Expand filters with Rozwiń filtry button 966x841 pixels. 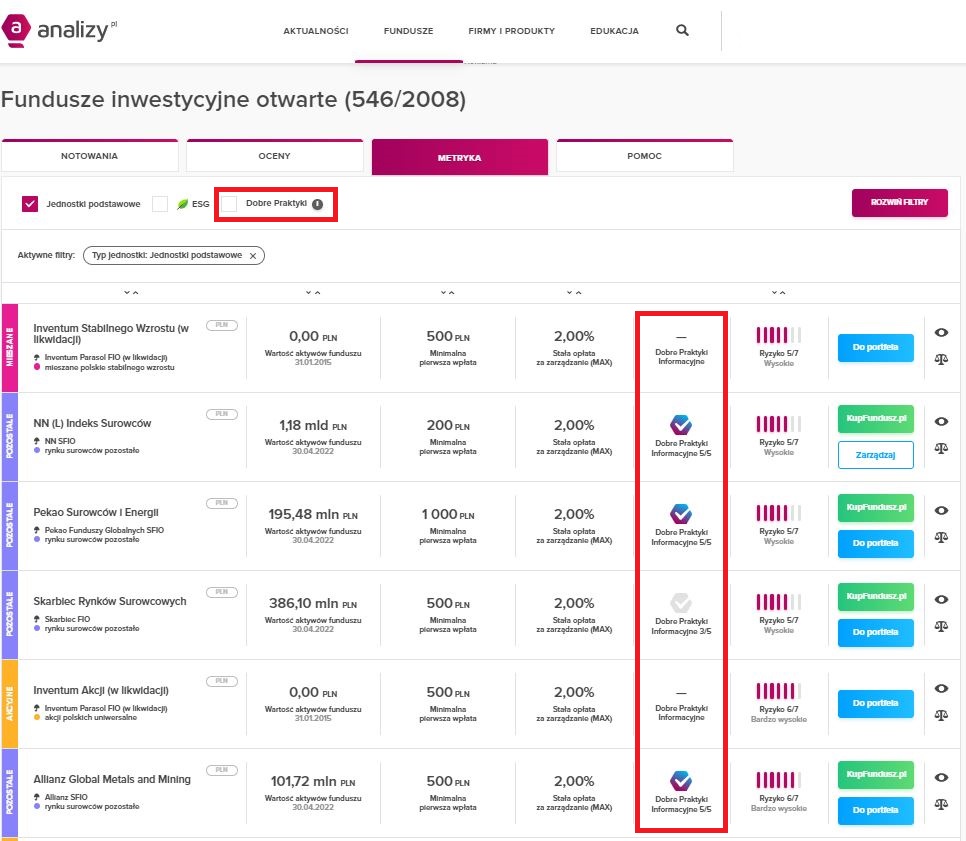tap(899, 203)
